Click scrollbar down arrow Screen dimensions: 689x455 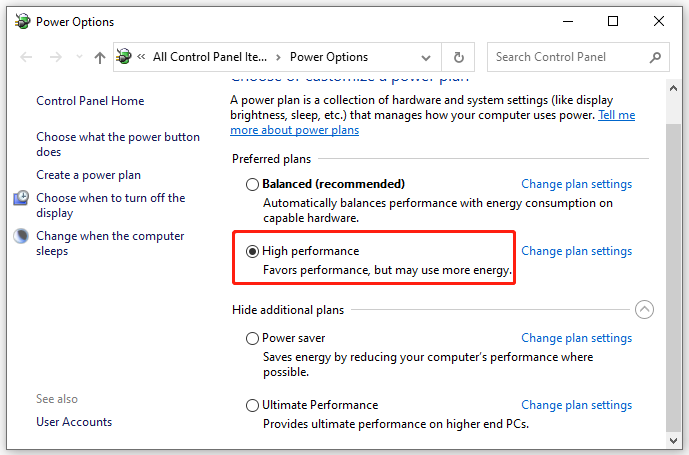[673, 440]
